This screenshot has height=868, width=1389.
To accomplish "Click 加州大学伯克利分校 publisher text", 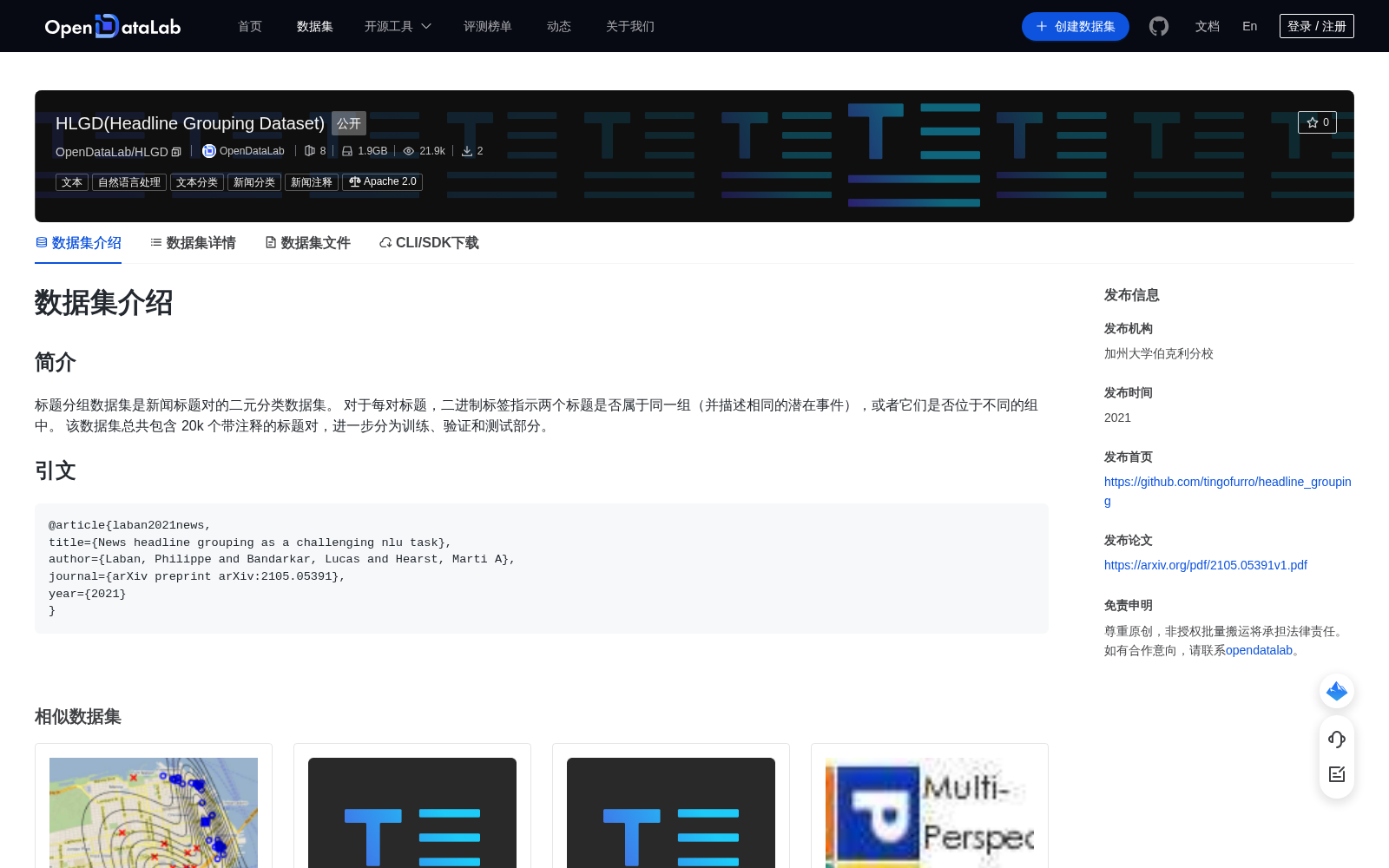I will pos(1159,353).
